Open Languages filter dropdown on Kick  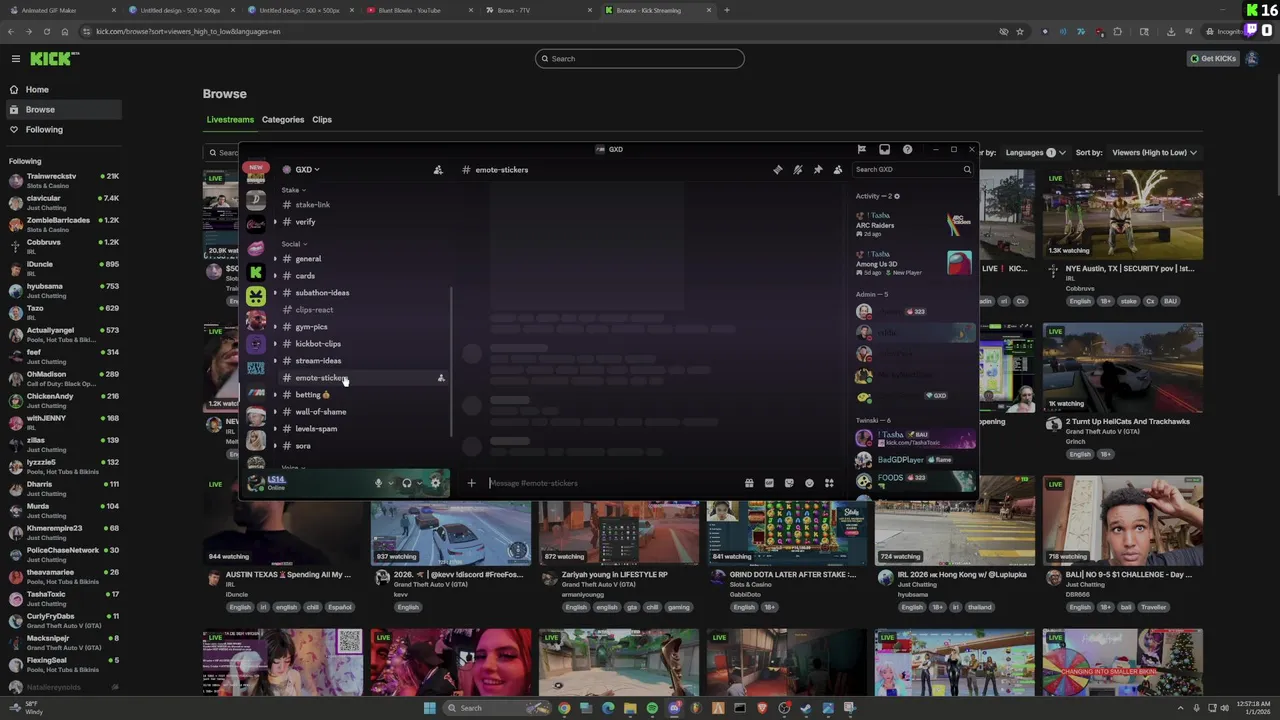click(x=1035, y=153)
